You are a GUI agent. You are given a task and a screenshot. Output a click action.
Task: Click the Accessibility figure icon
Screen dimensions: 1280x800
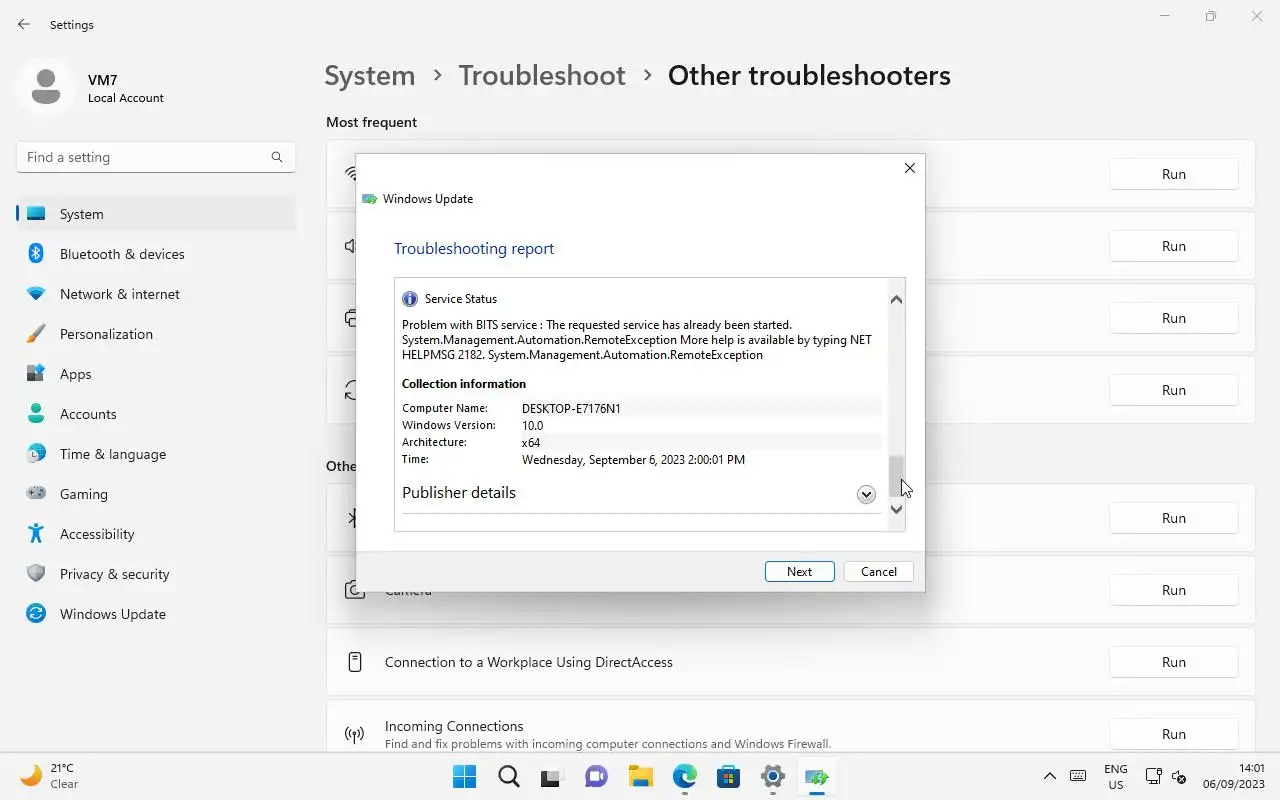click(x=36, y=533)
